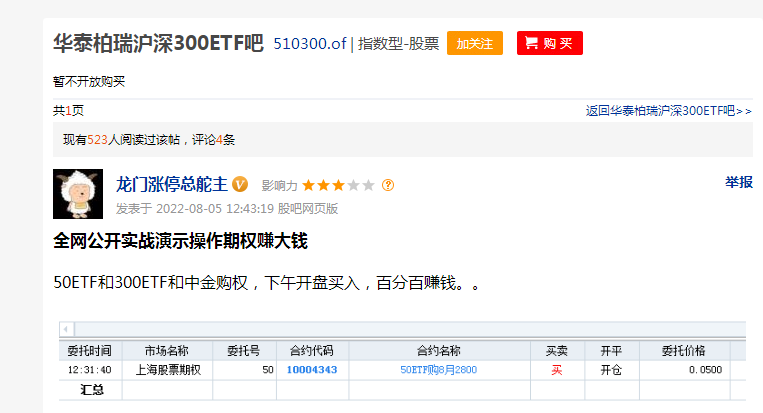The image size is (763, 413).
Task: Click the 市场名称 column header
Action: click(x=167, y=350)
